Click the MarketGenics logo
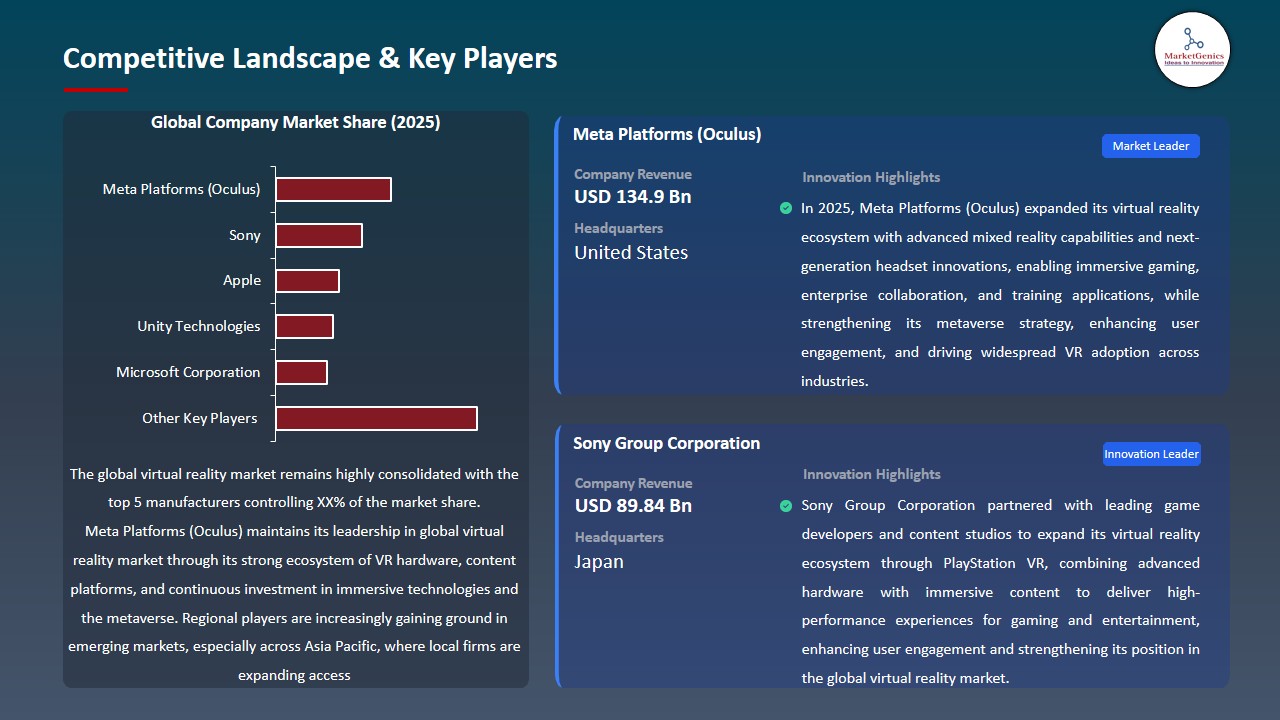1280x720 pixels. click(x=1192, y=50)
